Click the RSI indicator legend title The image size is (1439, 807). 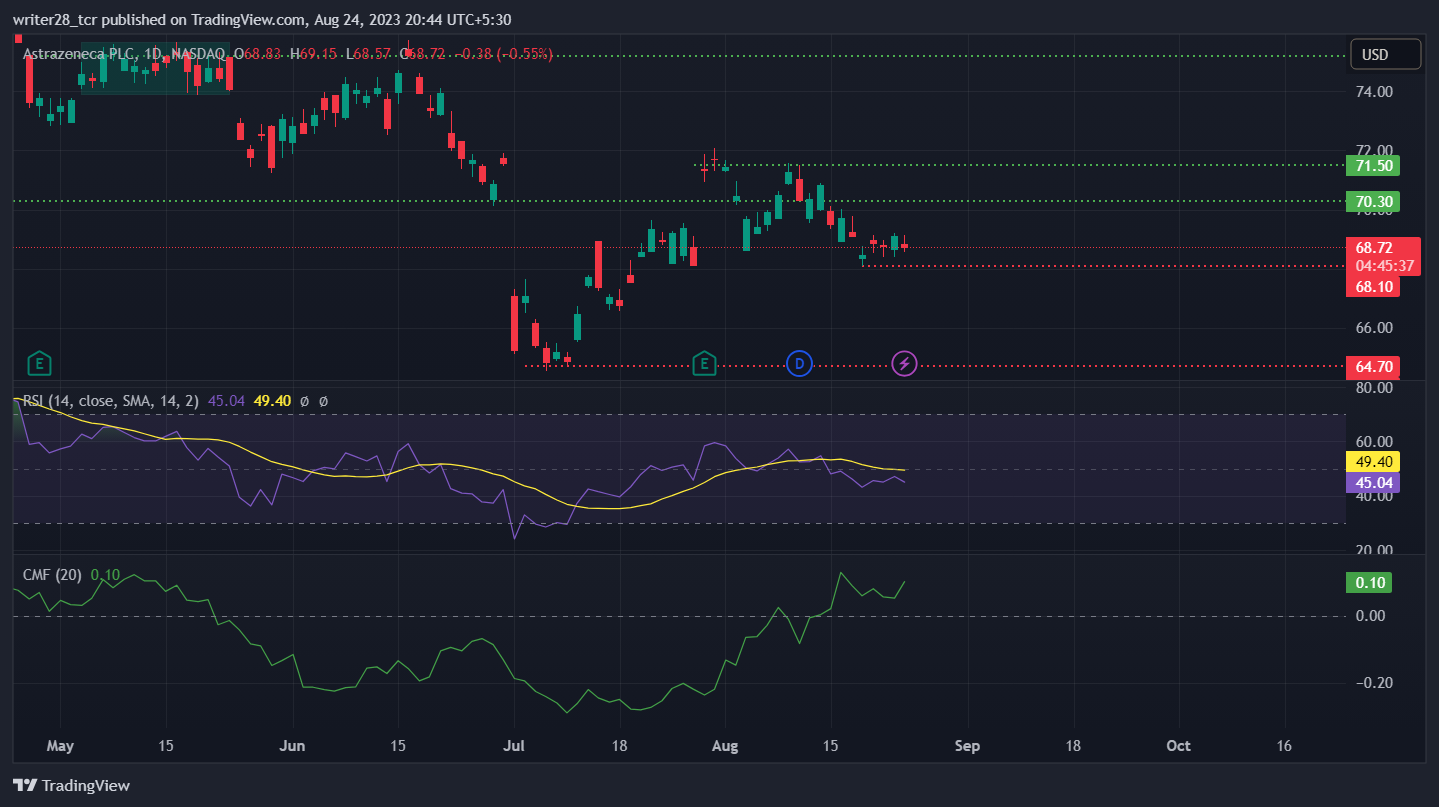coord(111,401)
